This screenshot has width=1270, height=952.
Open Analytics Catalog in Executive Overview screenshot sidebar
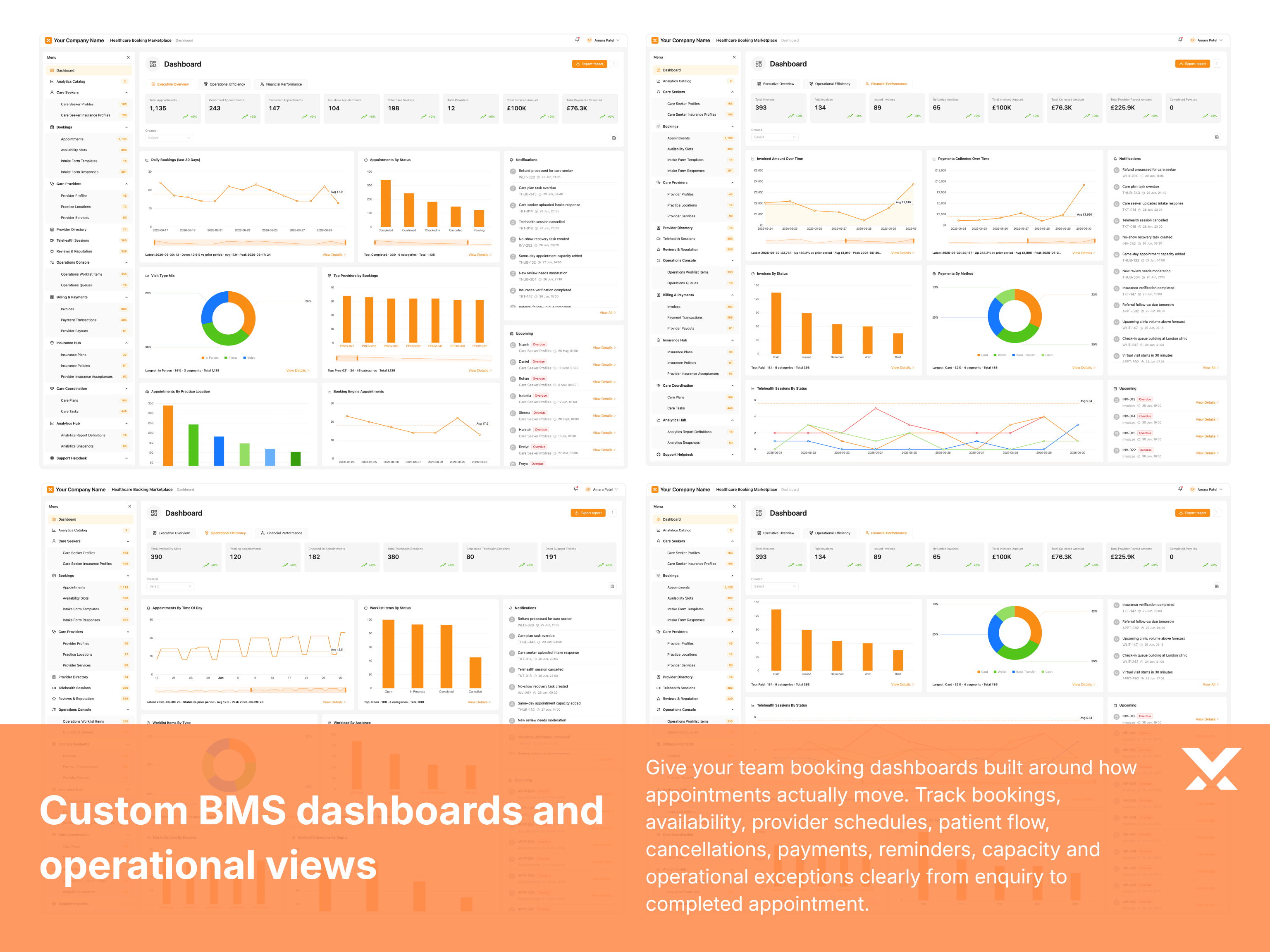click(x=88, y=81)
